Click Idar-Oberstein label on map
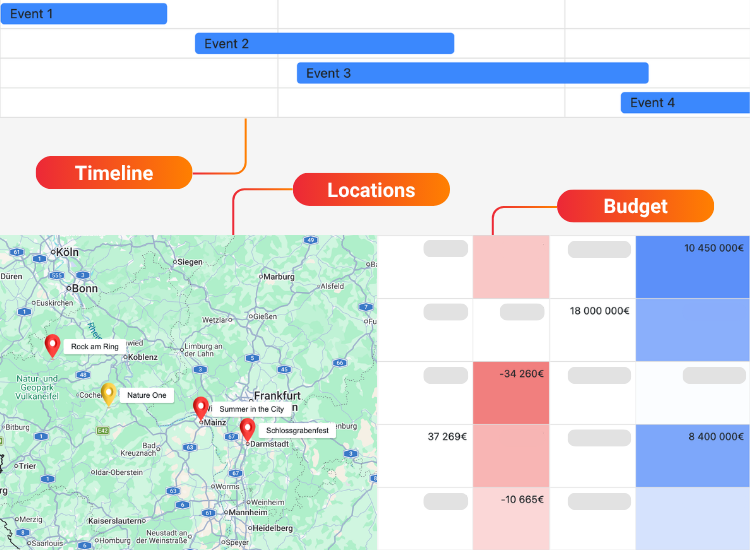The width and height of the screenshot is (750, 550). click(119, 472)
